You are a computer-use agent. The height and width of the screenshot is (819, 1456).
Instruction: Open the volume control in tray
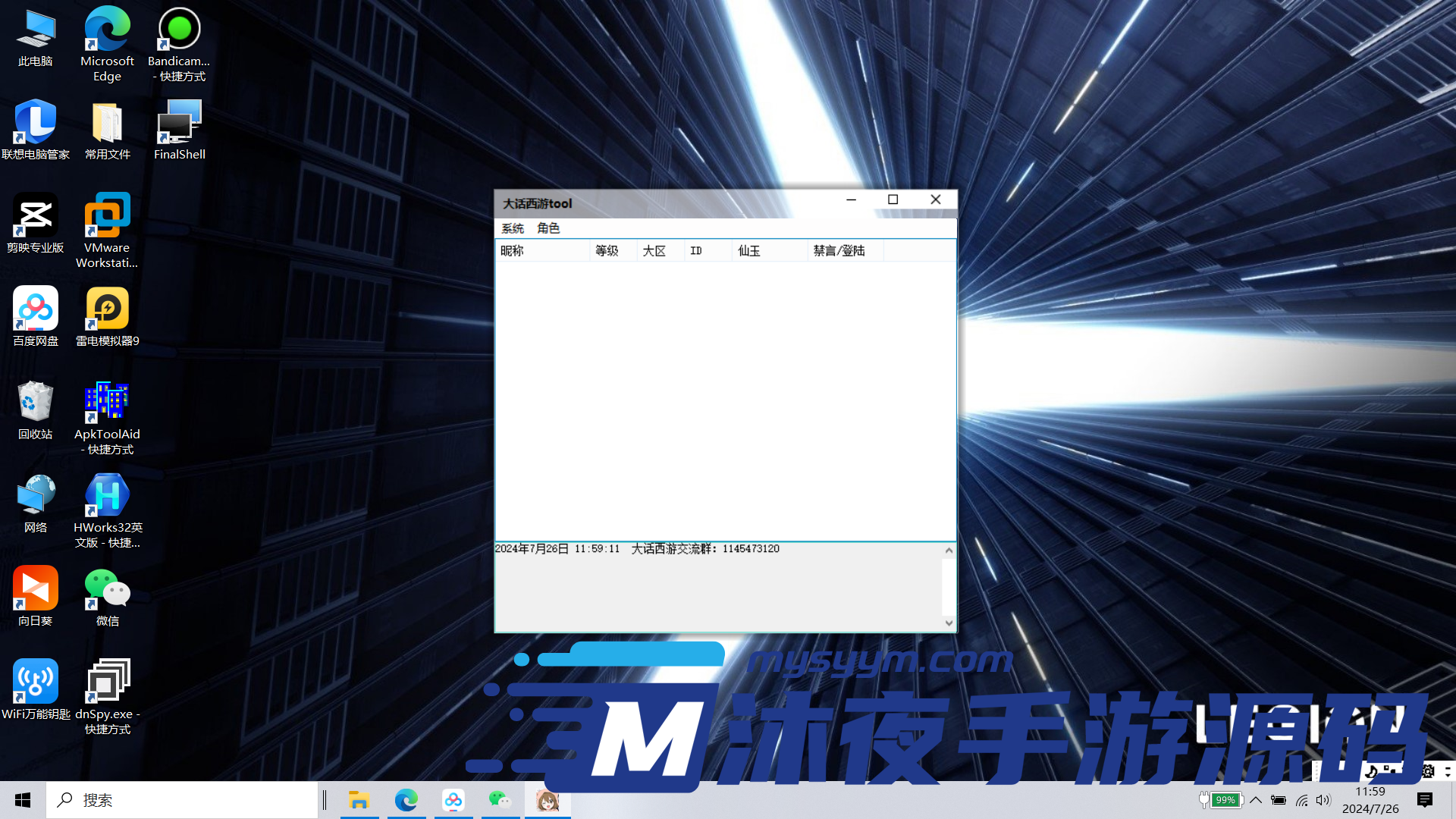1324,800
